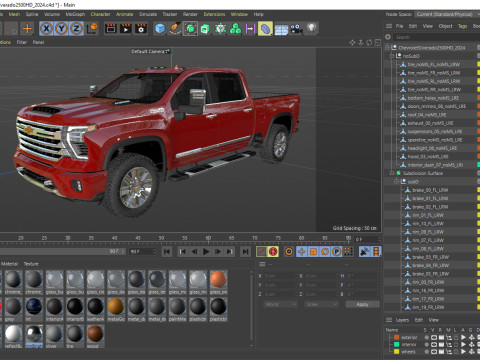Open the viewport Filter menu
The height and width of the screenshot is (360, 480).
point(22,42)
